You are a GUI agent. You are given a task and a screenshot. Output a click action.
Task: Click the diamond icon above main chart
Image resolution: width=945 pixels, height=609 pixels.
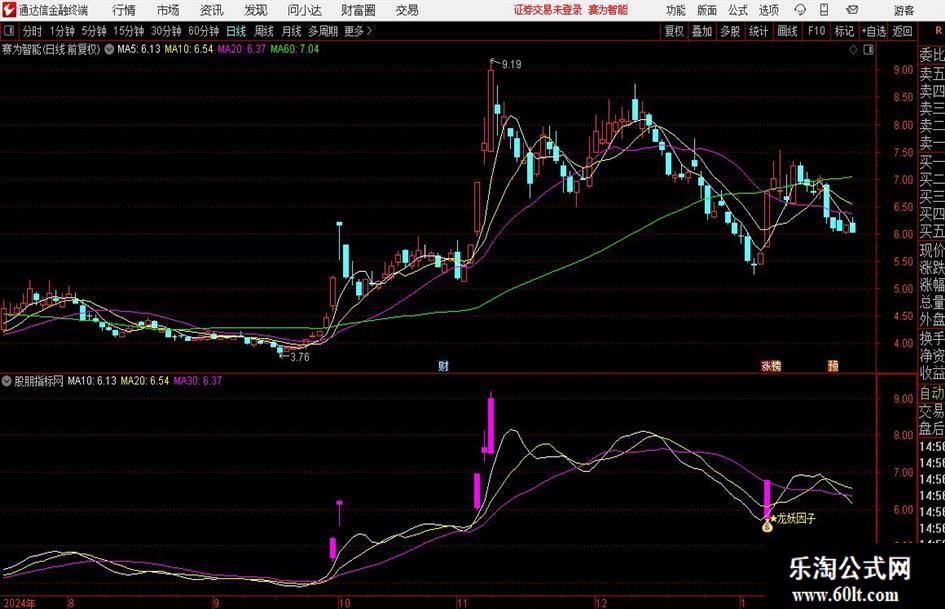pyautogui.click(x=853, y=50)
